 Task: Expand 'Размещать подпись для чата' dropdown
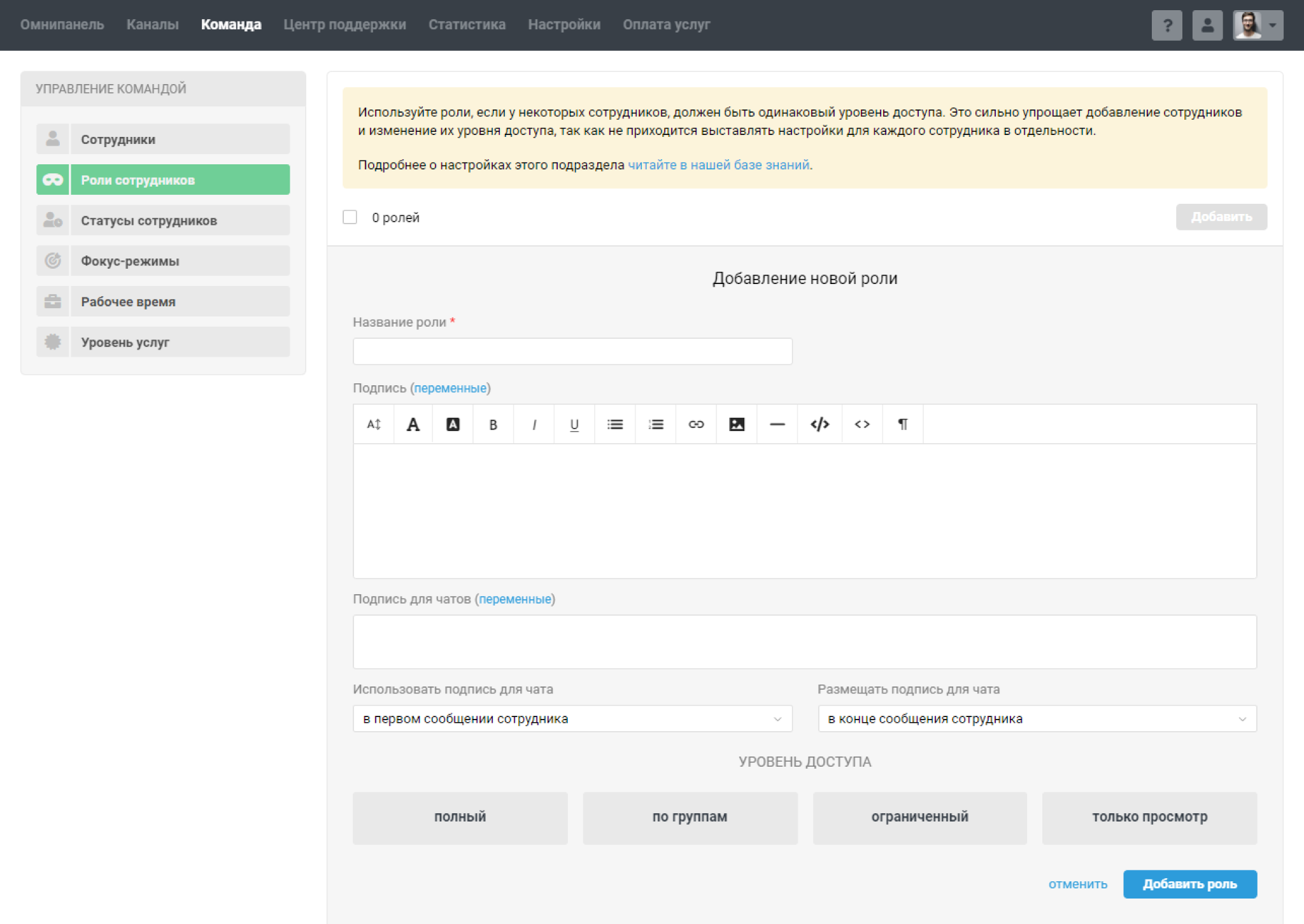(x=1037, y=719)
